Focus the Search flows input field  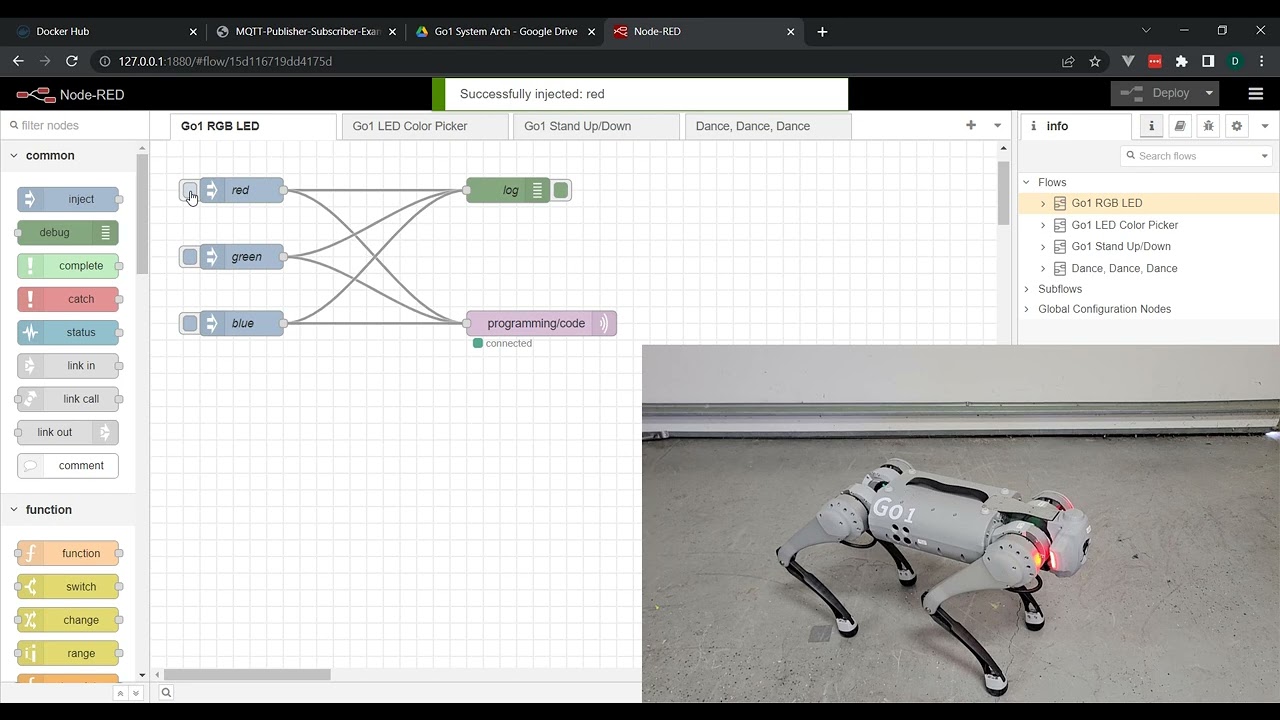[1190, 156]
